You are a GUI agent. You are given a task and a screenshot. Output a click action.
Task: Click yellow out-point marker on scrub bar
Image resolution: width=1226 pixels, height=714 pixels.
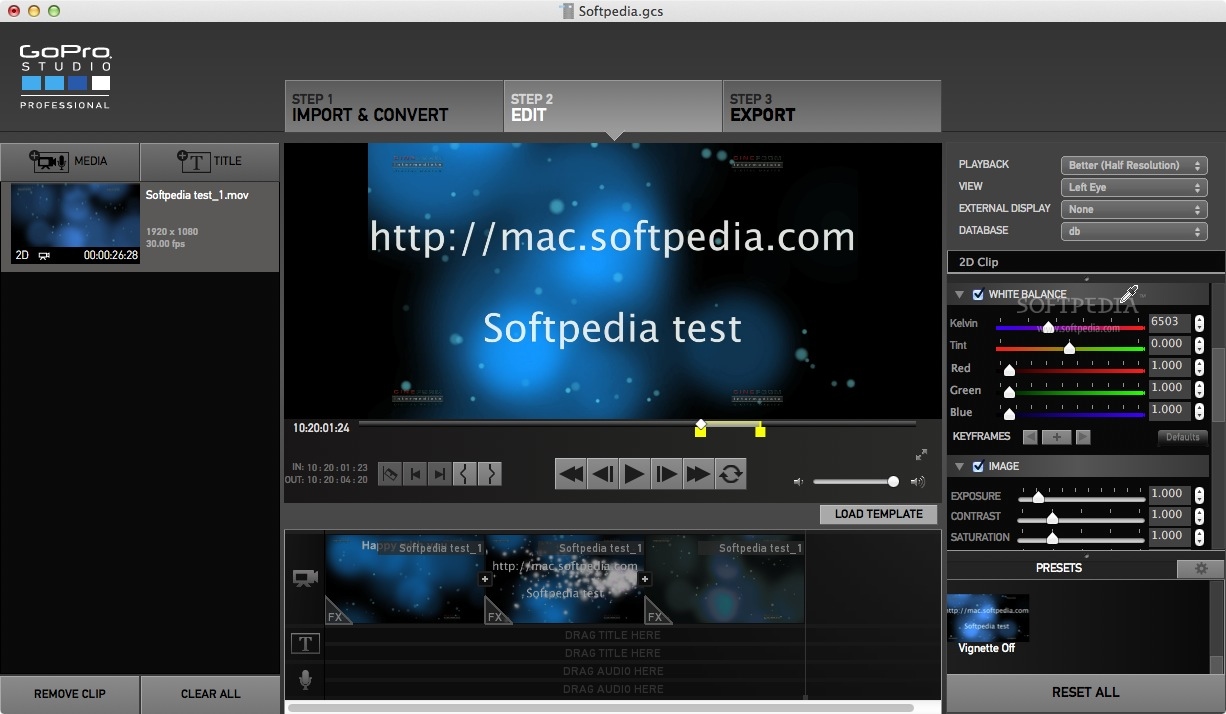pyautogui.click(x=760, y=431)
